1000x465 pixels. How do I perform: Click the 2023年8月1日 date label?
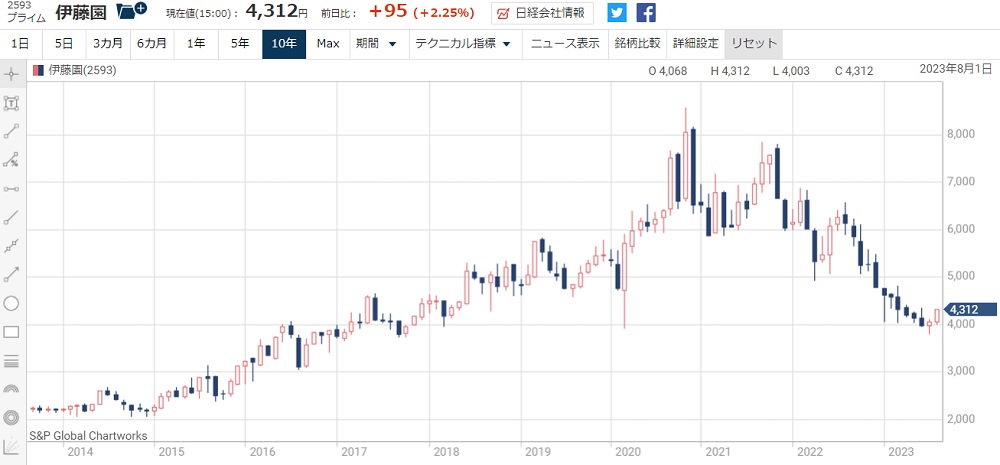(956, 70)
